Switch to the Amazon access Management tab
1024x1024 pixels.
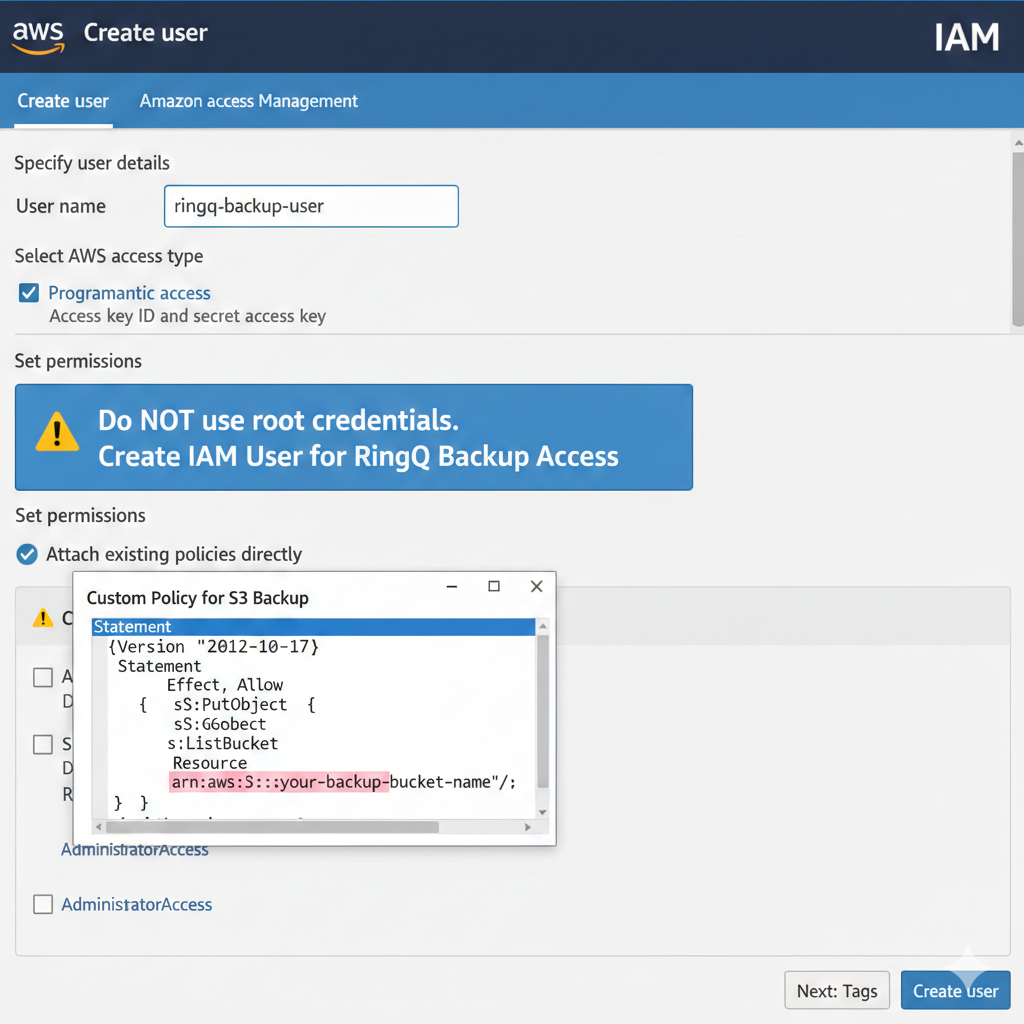click(248, 101)
